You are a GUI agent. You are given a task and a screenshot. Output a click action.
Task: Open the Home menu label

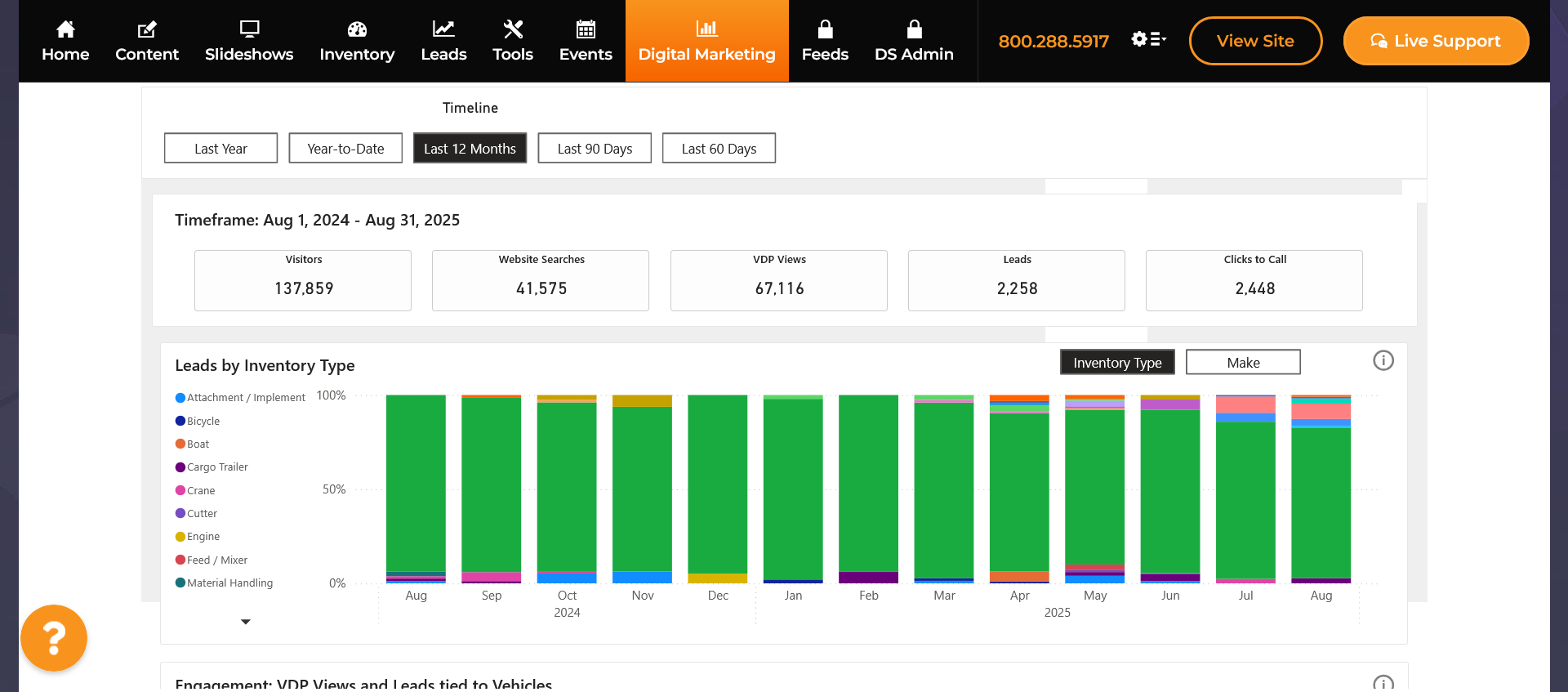65,54
